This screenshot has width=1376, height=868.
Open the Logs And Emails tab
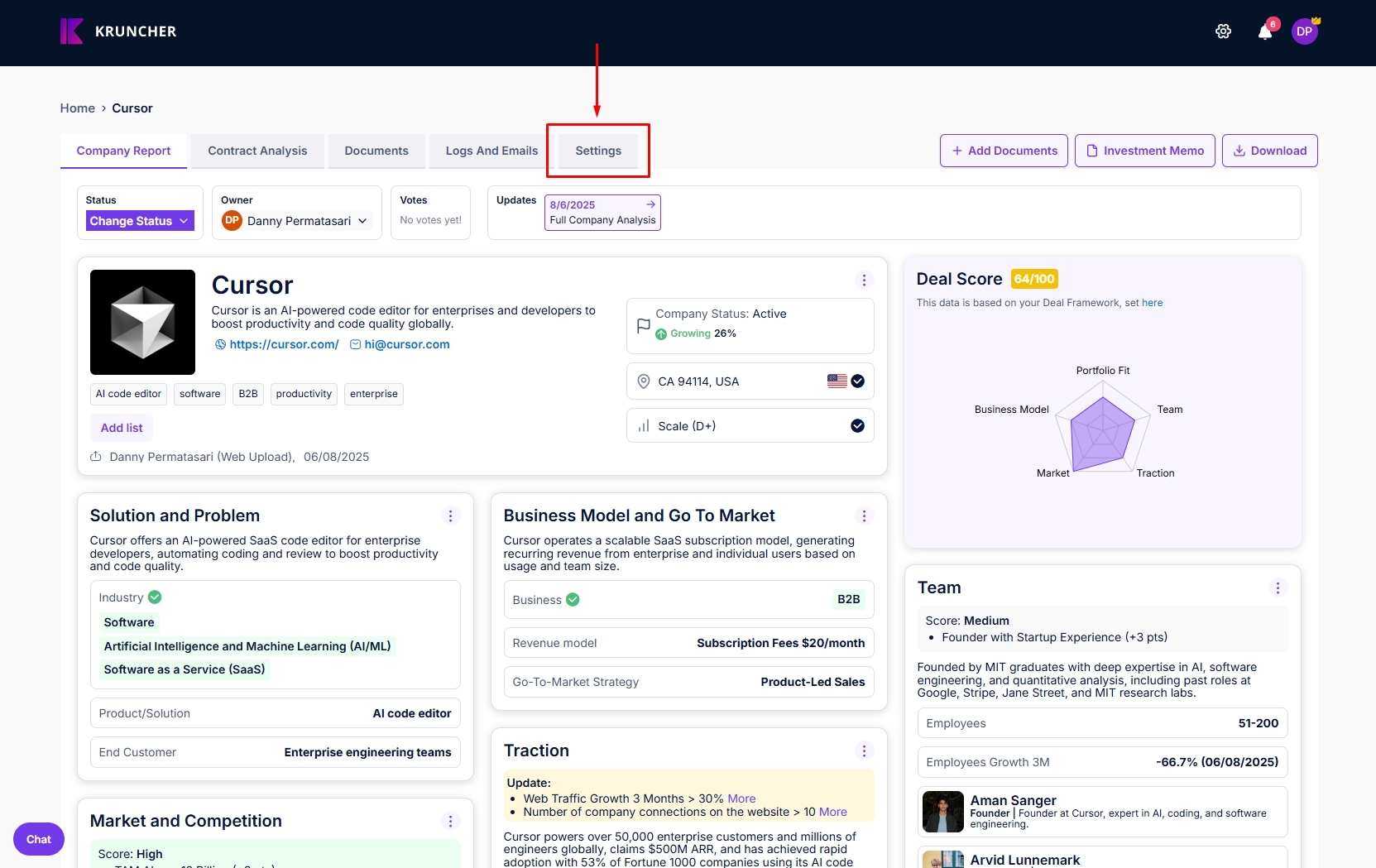tap(491, 151)
